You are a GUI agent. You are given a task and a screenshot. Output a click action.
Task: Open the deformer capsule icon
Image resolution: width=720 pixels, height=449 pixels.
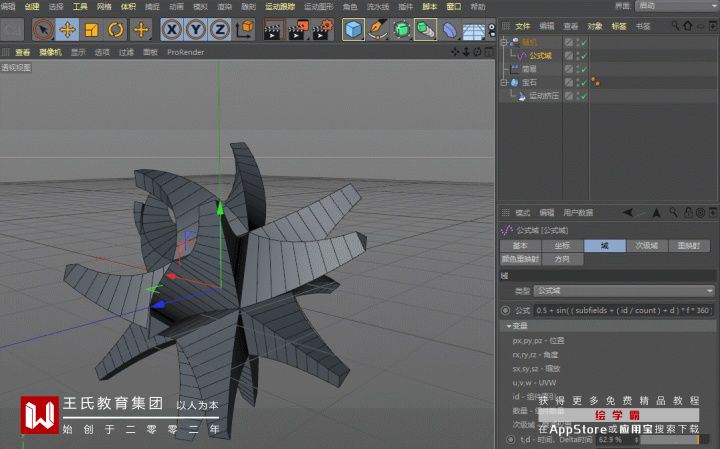point(450,30)
